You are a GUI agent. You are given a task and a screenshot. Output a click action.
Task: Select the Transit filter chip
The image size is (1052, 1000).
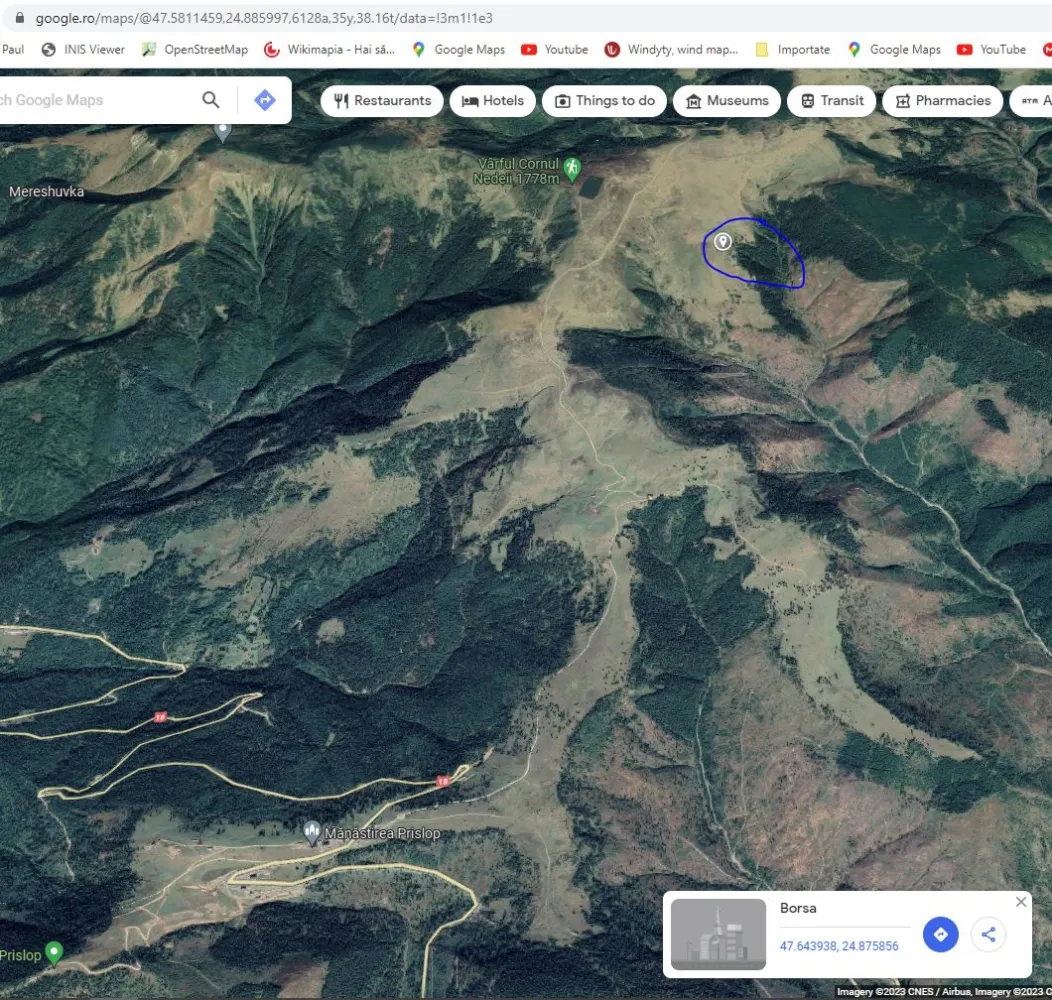tap(832, 101)
